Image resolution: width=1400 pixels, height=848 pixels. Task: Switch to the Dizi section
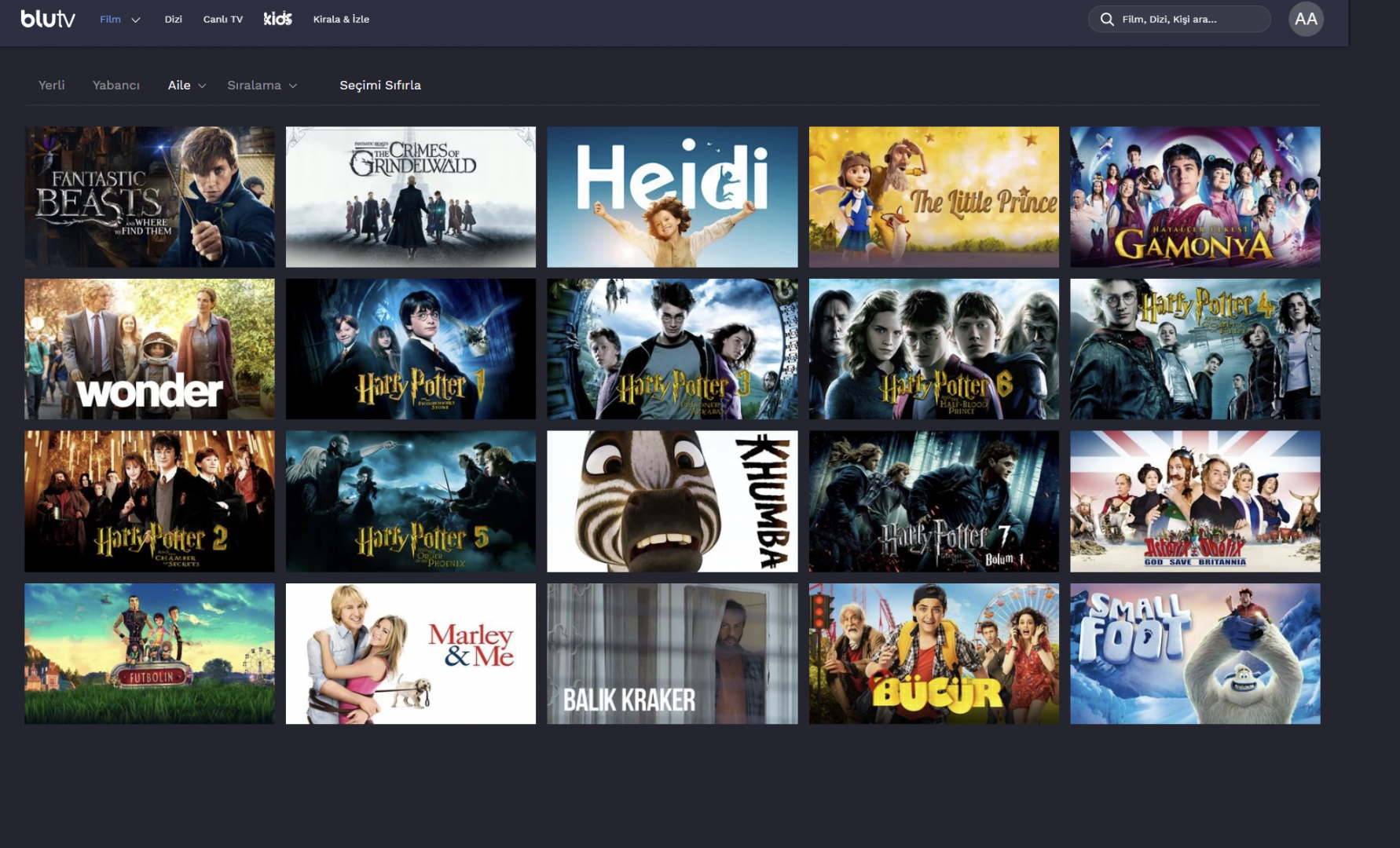173,19
